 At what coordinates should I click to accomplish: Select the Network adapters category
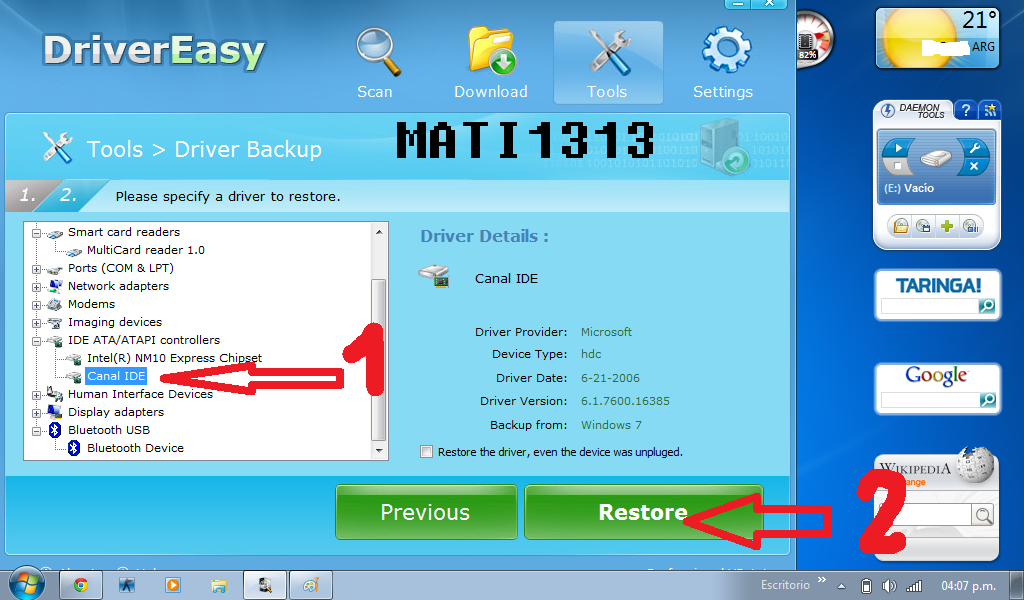118,286
